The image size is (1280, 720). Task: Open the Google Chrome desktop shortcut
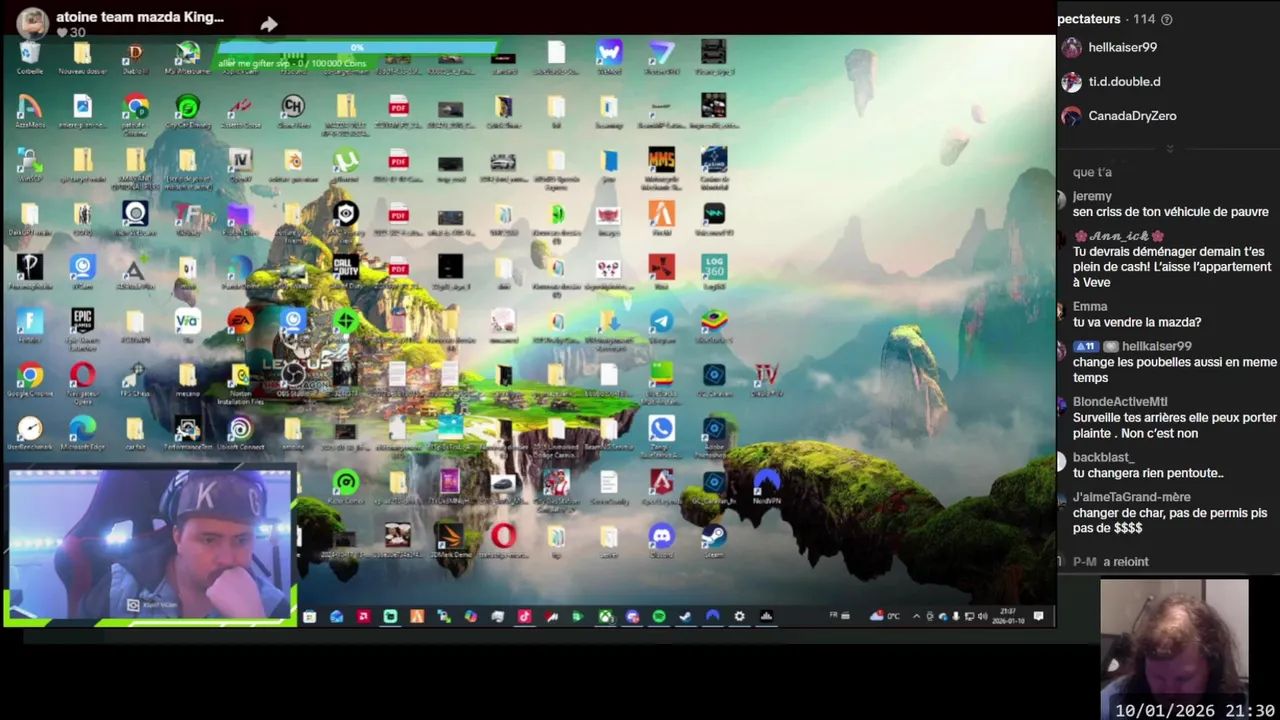coord(30,380)
